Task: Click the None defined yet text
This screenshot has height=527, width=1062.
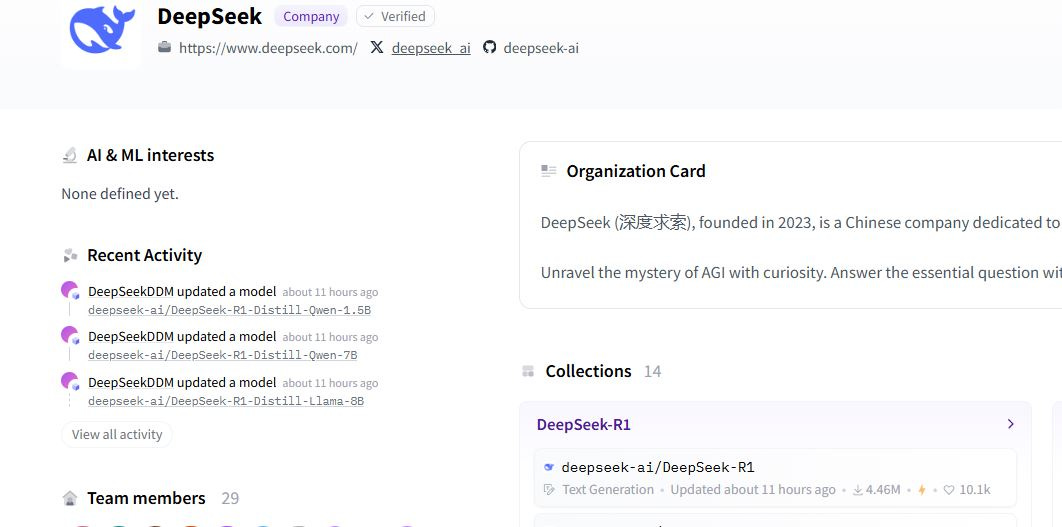Action: coord(120,194)
